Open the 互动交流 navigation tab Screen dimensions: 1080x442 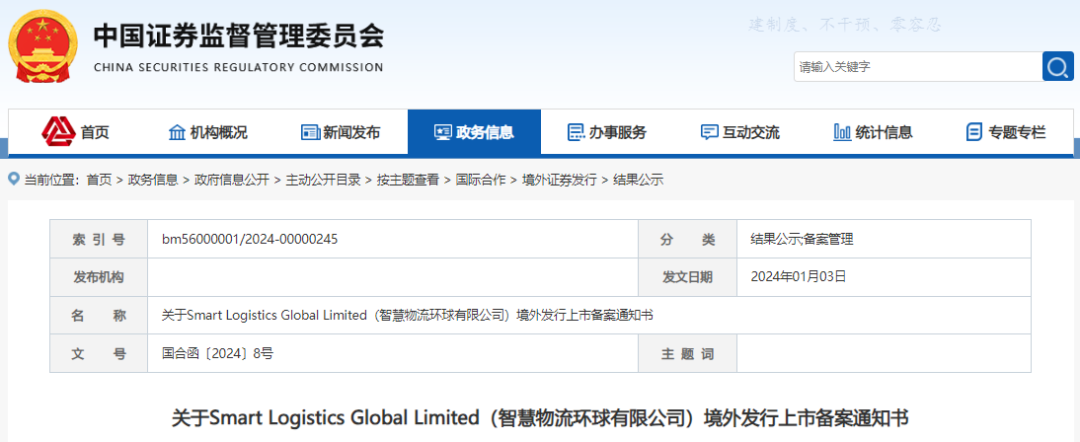tap(740, 132)
